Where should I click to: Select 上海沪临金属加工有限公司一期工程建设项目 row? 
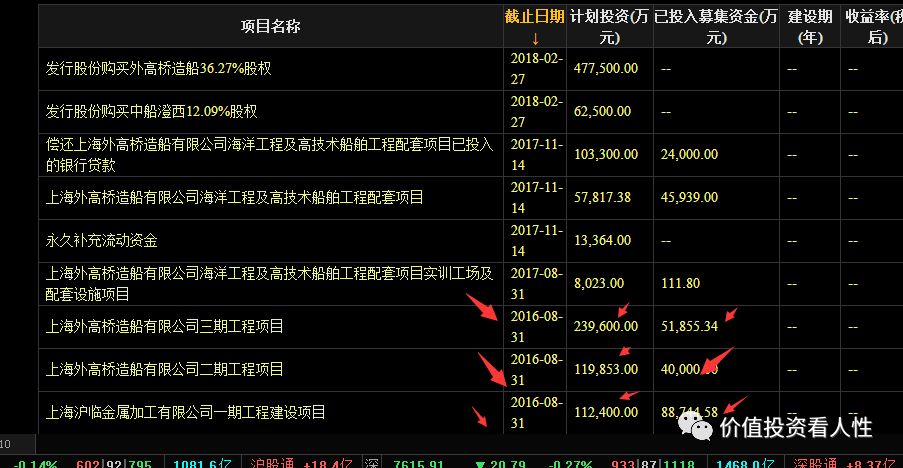[x=471, y=413]
